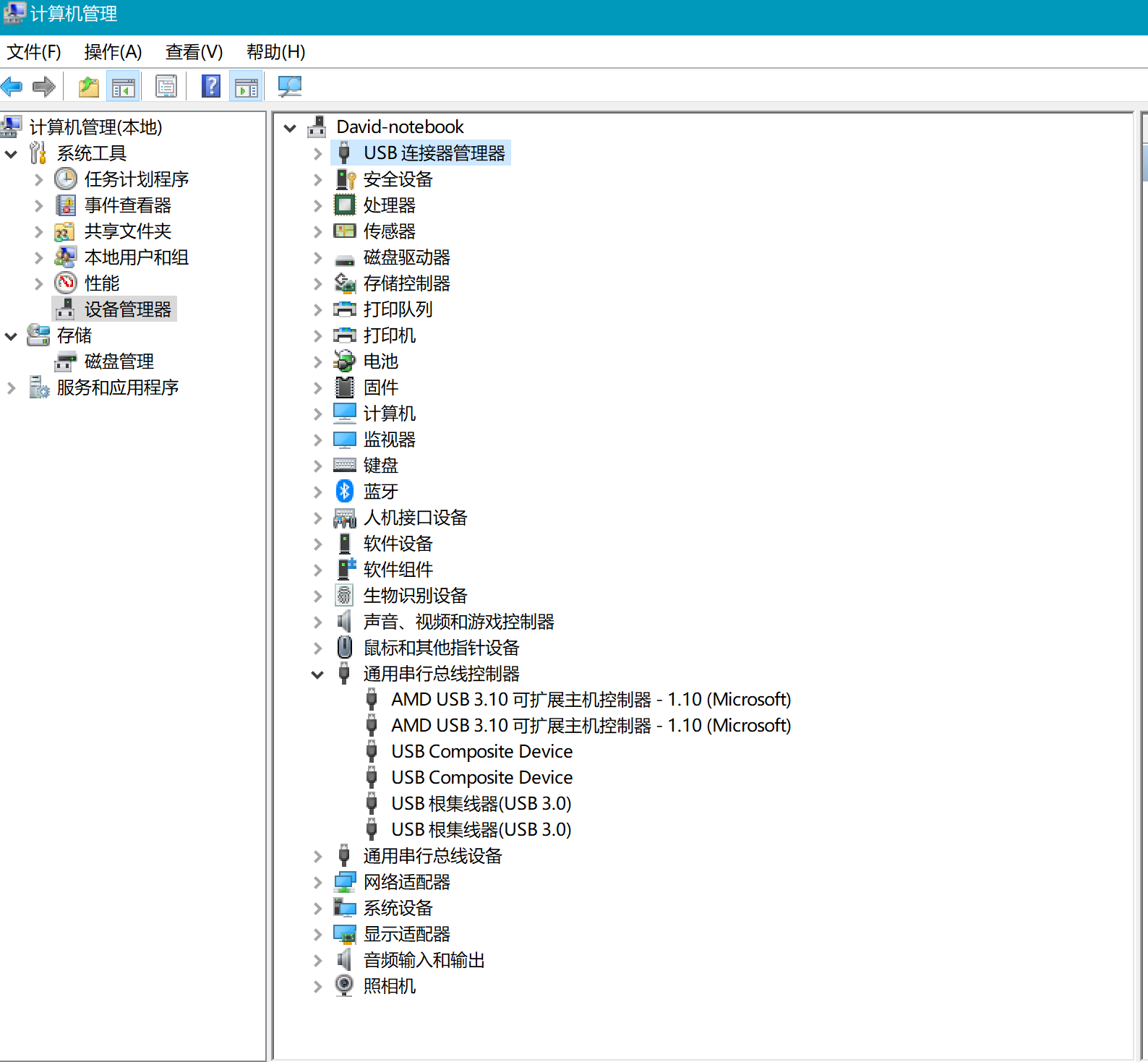The height and width of the screenshot is (1062, 1148).
Task: Collapse the David-notebook root node
Action: click(x=290, y=128)
